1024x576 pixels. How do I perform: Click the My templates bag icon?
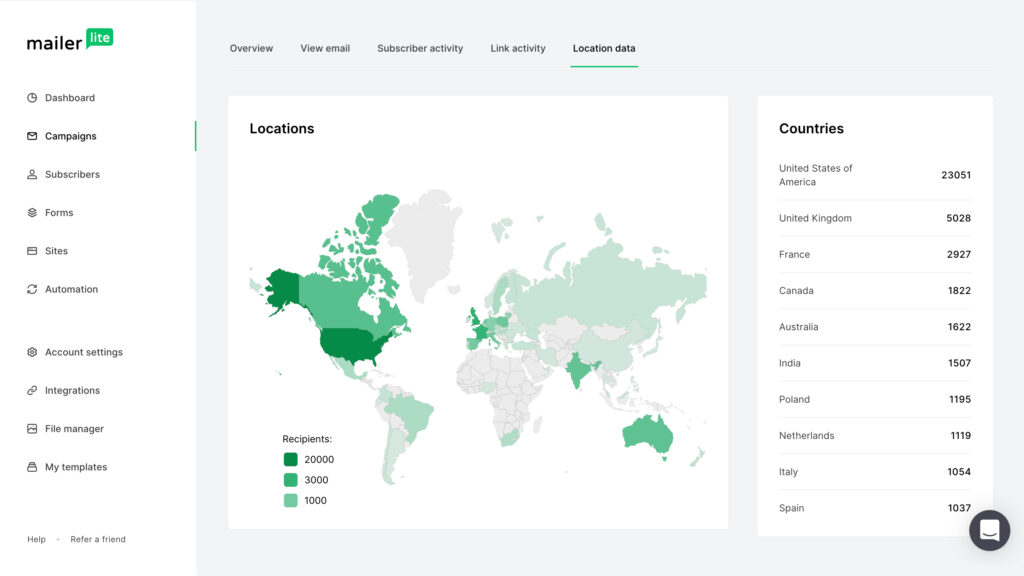coord(32,467)
